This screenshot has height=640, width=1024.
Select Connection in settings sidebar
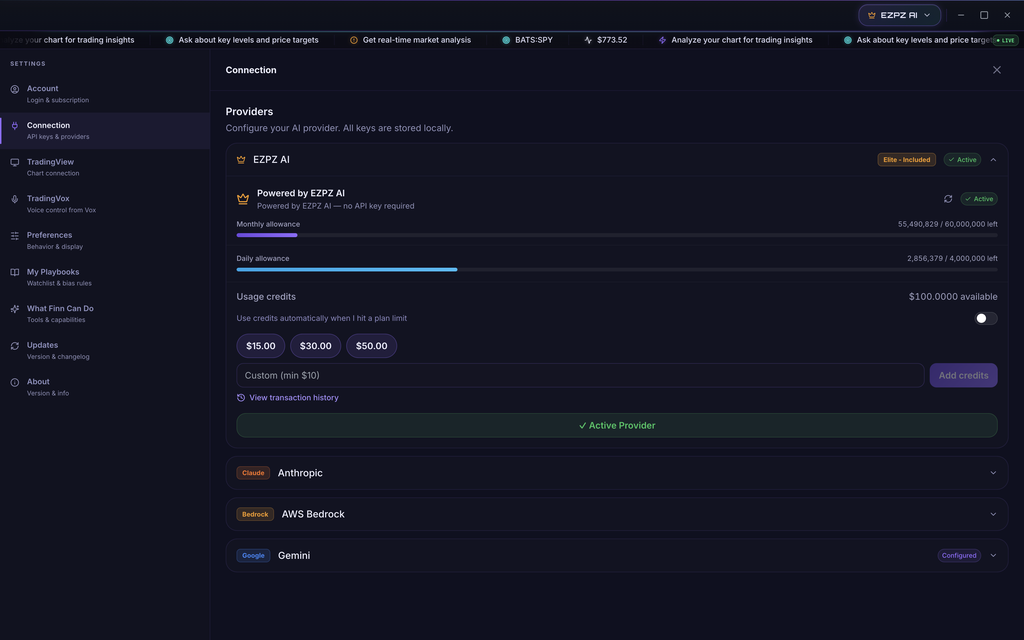click(x=104, y=131)
